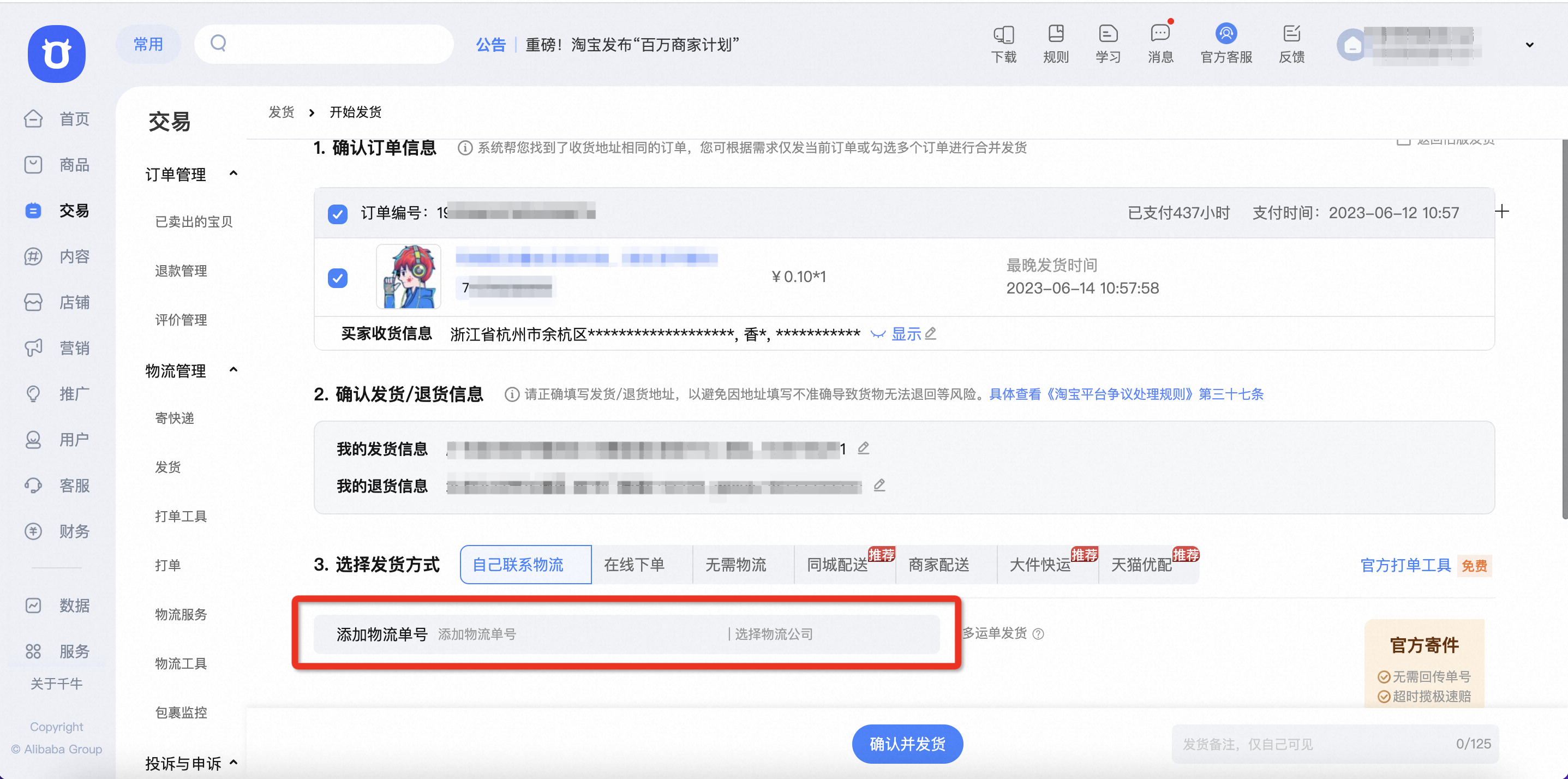Switch to the 同城配送 tab
The height and width of the screenshot is (779, 1568).
click(x=845, y=565)
